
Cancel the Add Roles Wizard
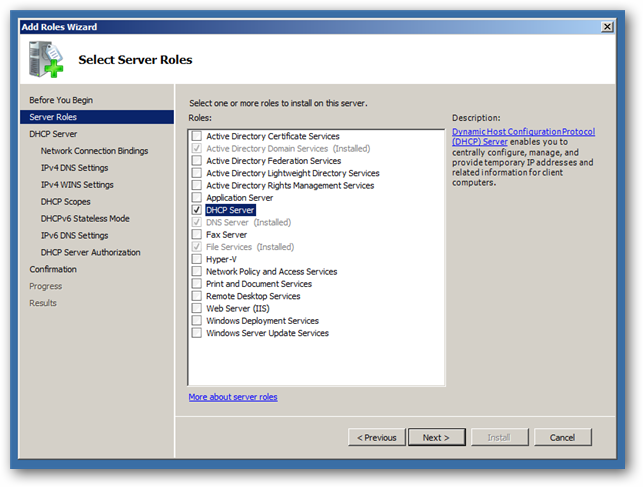pos(563,437)
